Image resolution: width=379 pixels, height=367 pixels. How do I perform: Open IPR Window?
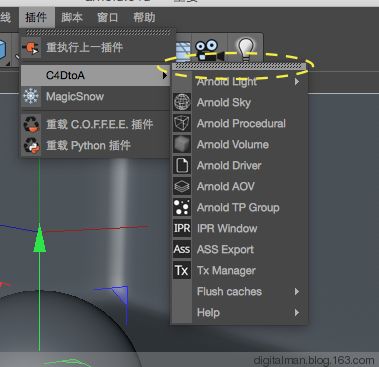click(239, 229)
